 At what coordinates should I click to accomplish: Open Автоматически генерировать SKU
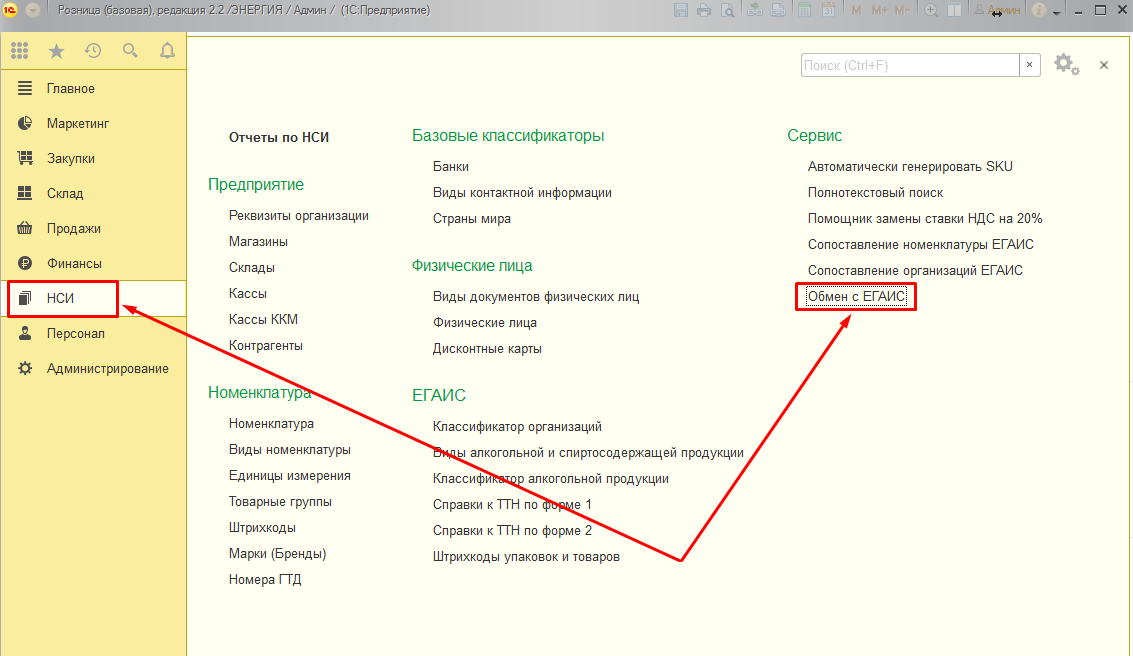(910, 166)
